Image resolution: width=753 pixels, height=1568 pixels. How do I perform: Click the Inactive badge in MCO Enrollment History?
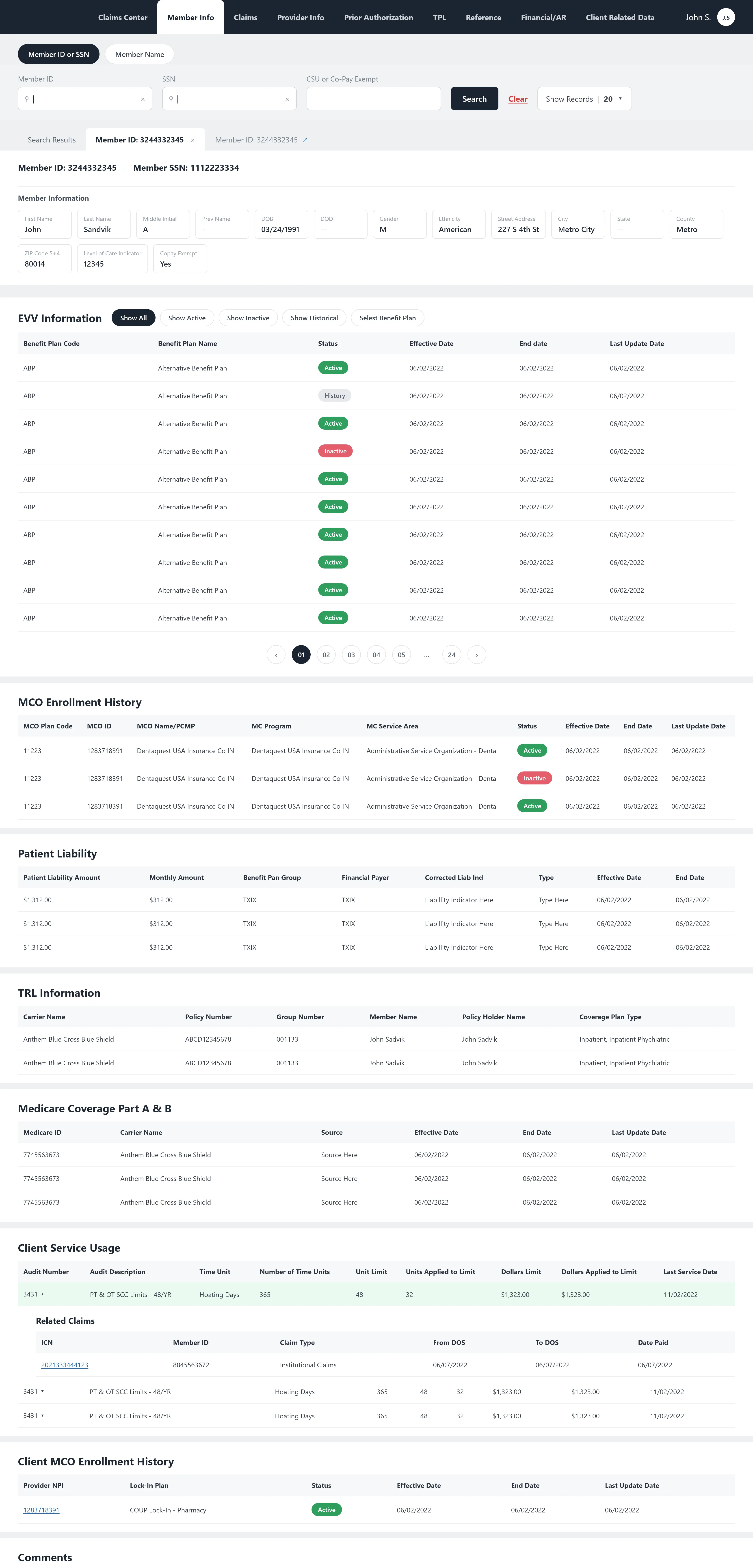point(534,778)
